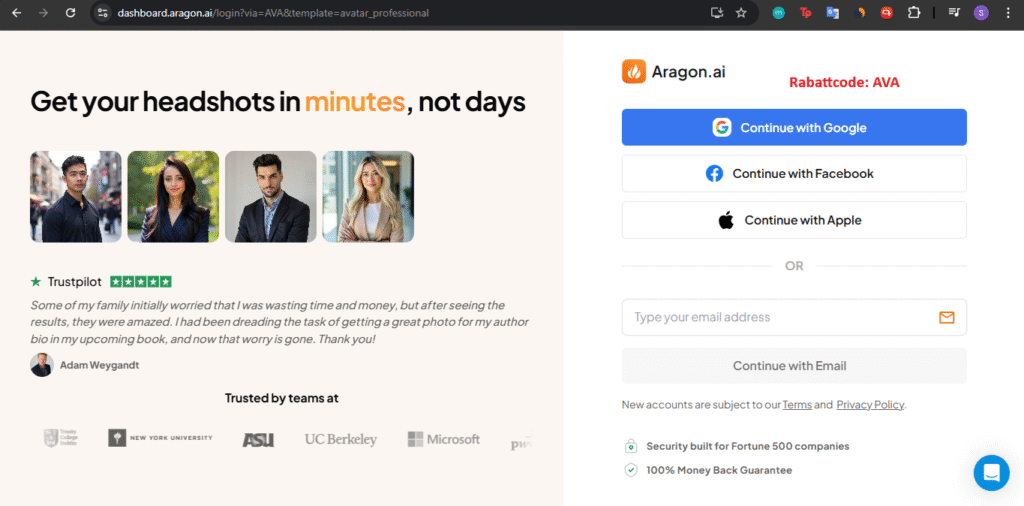Open the Privacy Policy link
This screenshot has height=506, width=1024.
(870, 405)
